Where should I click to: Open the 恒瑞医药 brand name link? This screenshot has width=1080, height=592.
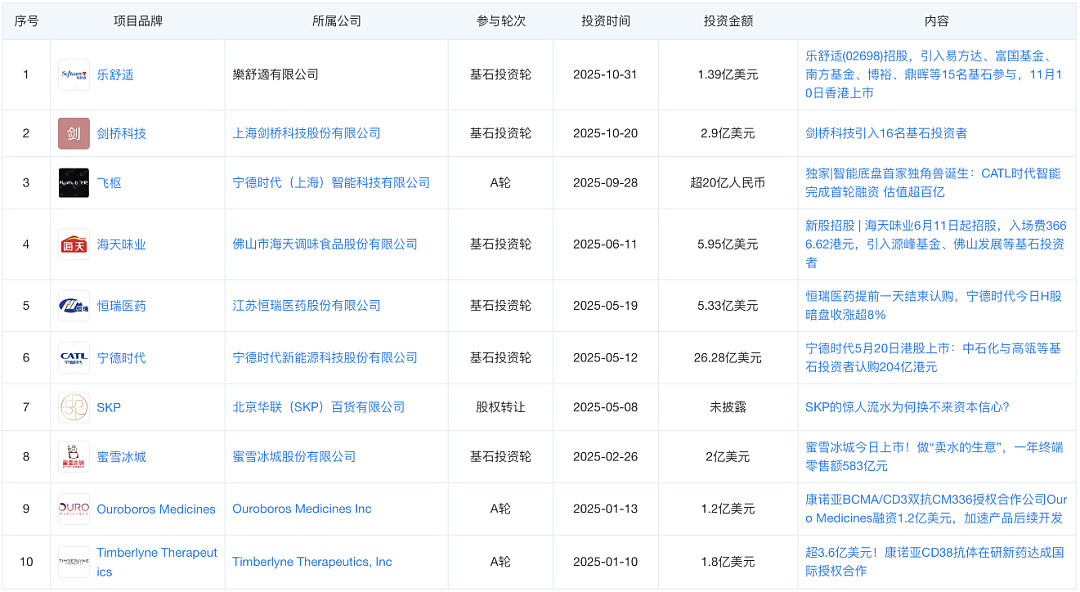point(121,306)
